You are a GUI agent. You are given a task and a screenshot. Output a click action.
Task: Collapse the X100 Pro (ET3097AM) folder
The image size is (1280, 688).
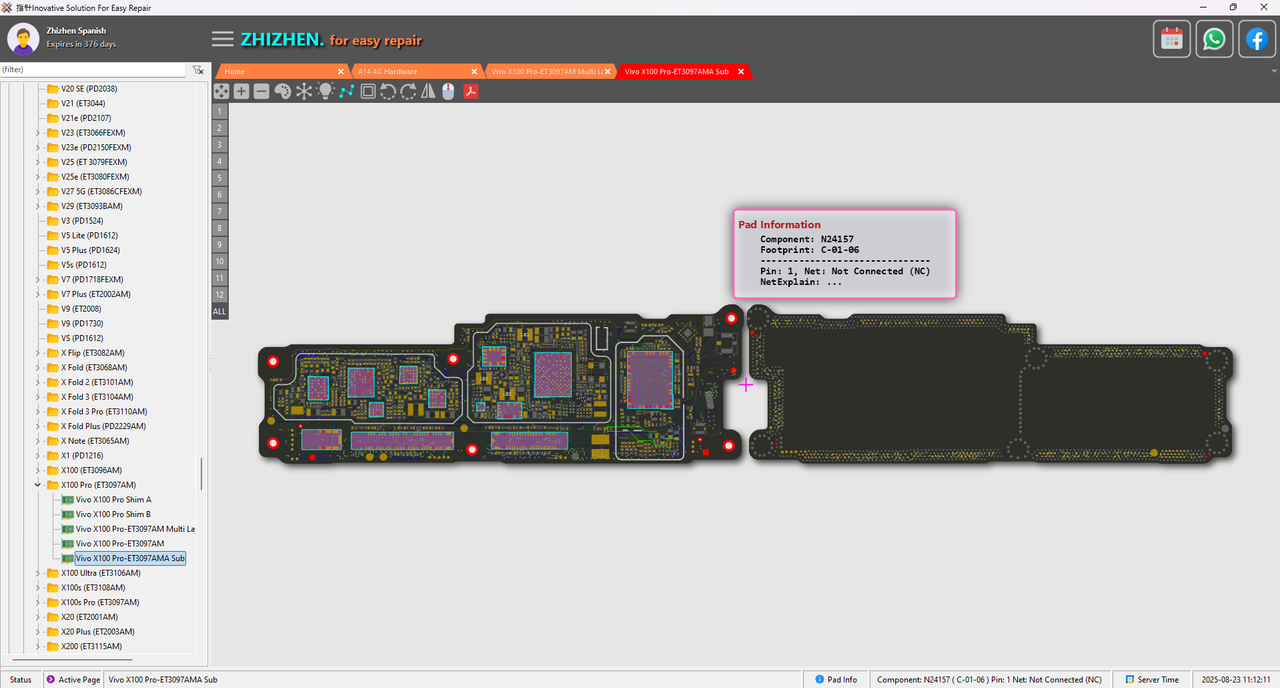(x=38, y=485)
